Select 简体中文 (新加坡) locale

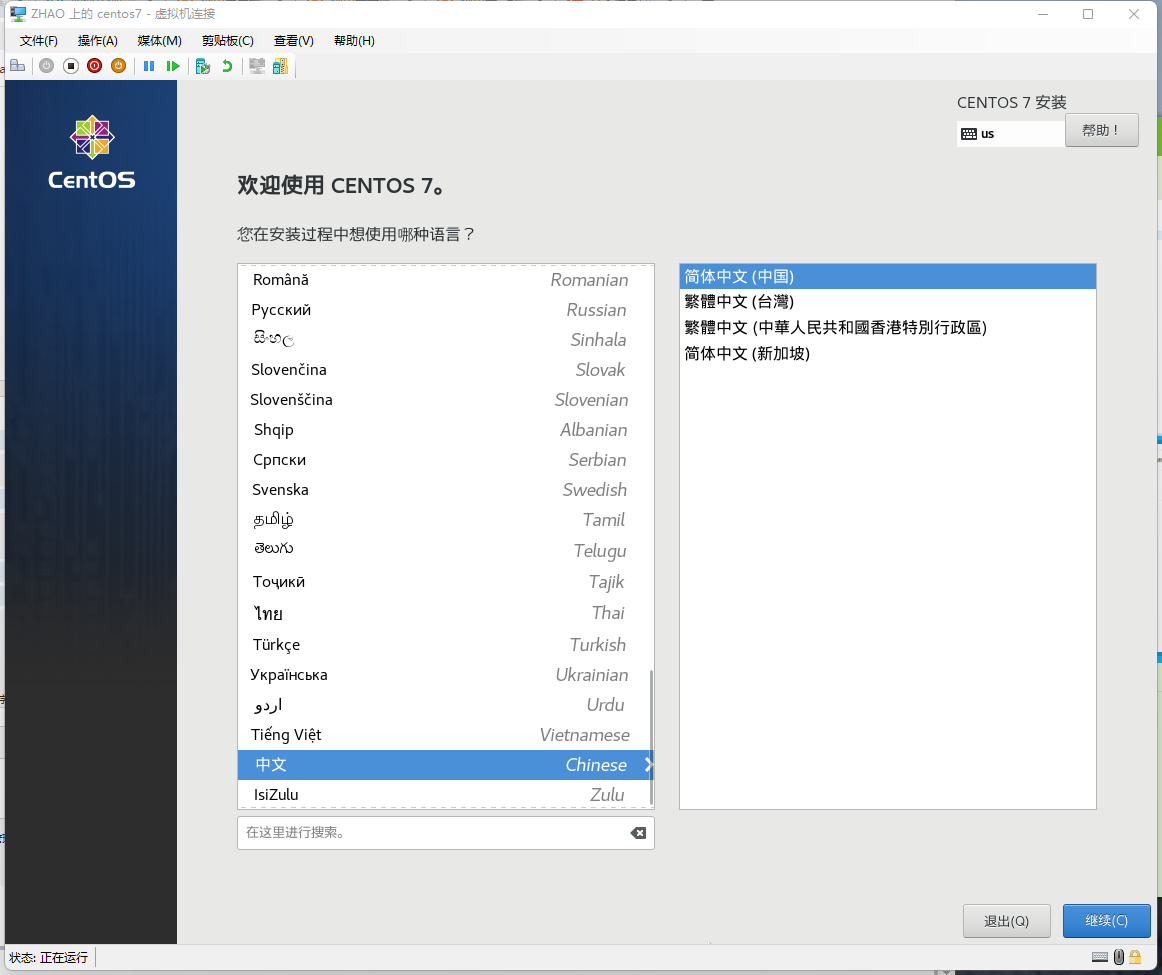point(887,353)
